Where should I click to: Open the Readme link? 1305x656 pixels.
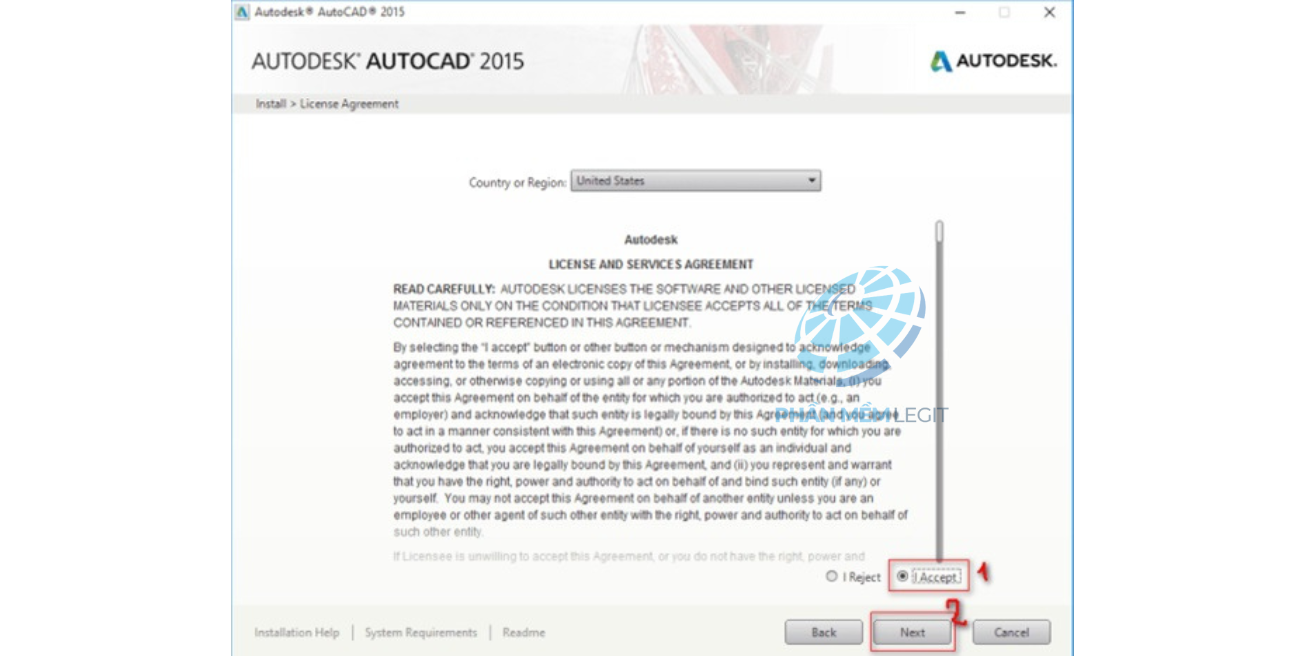tap(524, 632)
